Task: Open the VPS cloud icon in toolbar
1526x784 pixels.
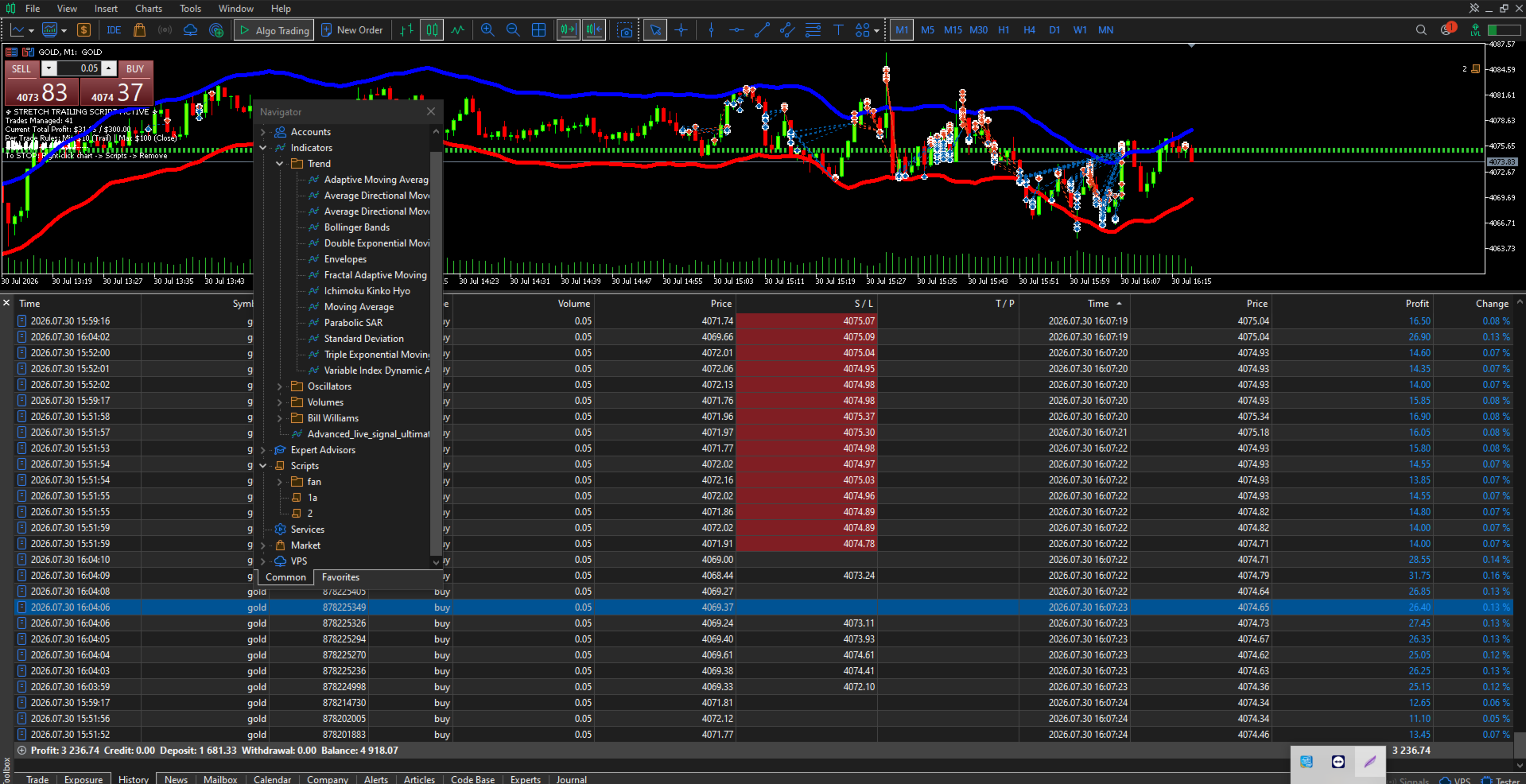Action: coord(190,30)
